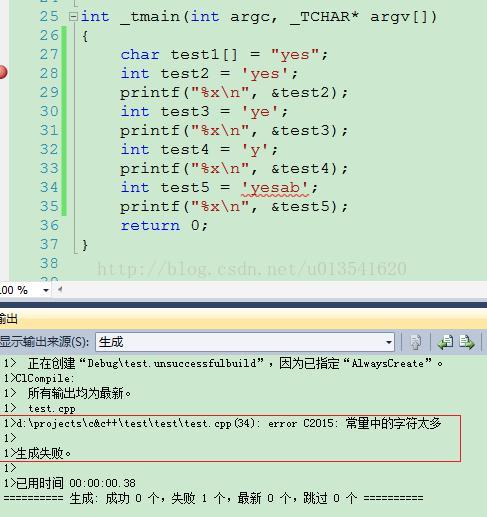
Task: Collapse the _tmain function outline box
Action: (73, 17)
